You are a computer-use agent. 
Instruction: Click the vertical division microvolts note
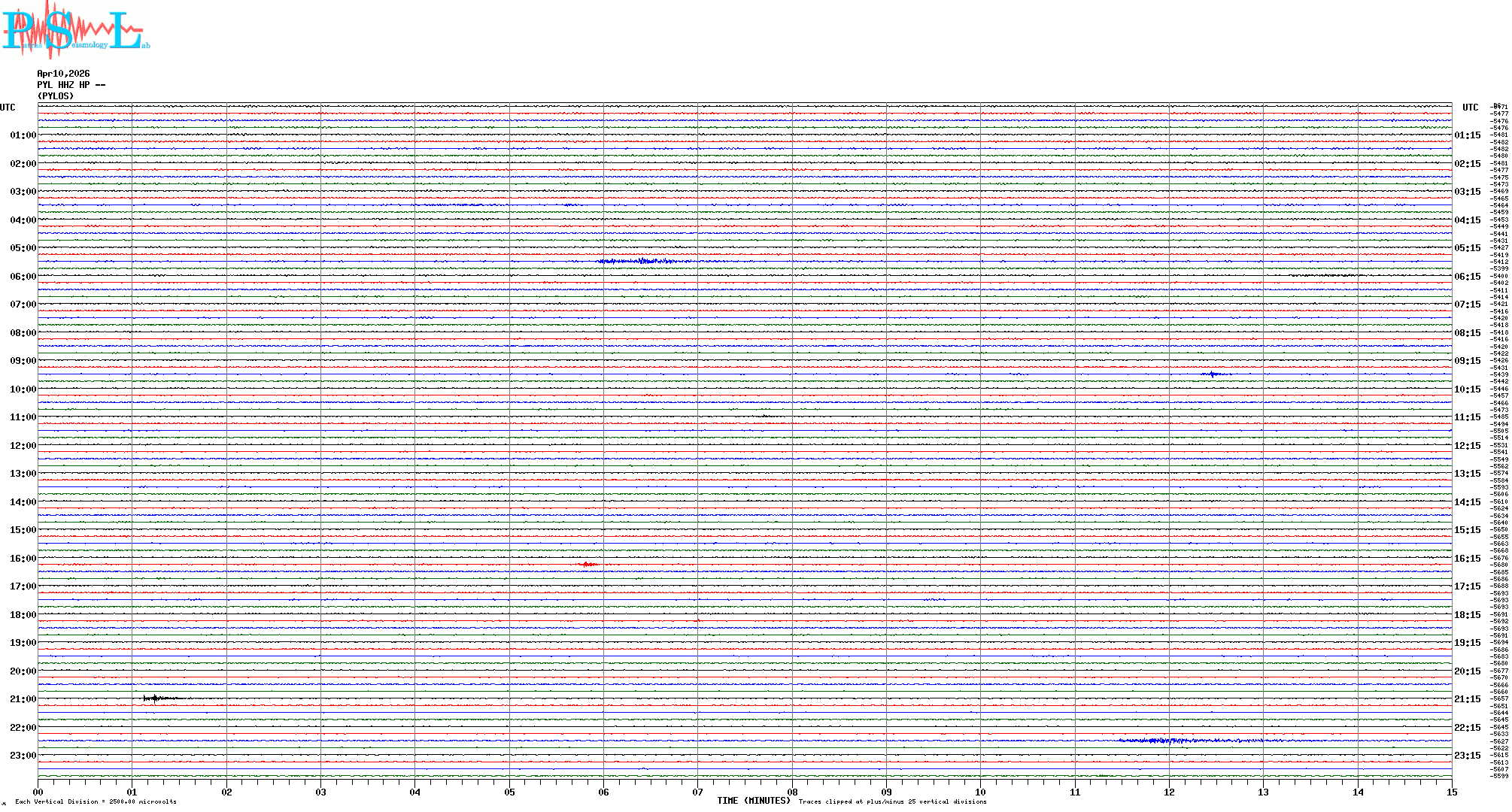96,802
